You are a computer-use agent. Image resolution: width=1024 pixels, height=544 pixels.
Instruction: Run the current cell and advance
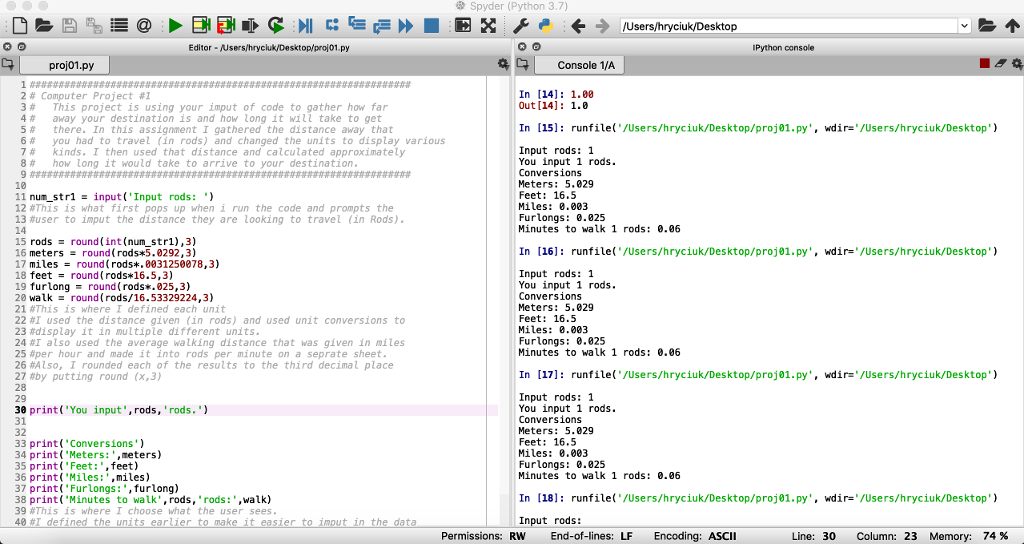pos(225,25)
